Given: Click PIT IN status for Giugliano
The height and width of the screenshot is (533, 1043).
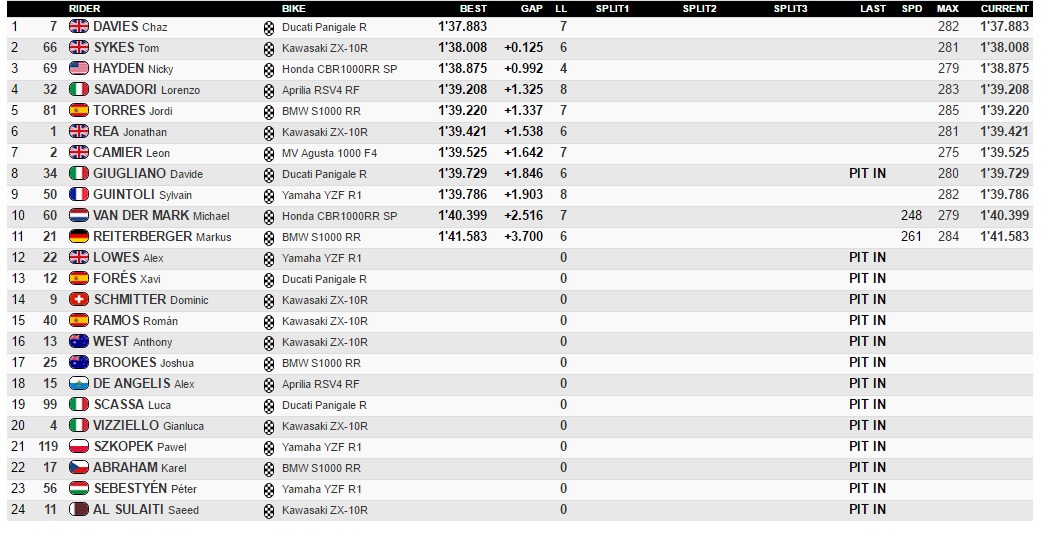Looking at the screenshot, I should click(x=866, y=174).
